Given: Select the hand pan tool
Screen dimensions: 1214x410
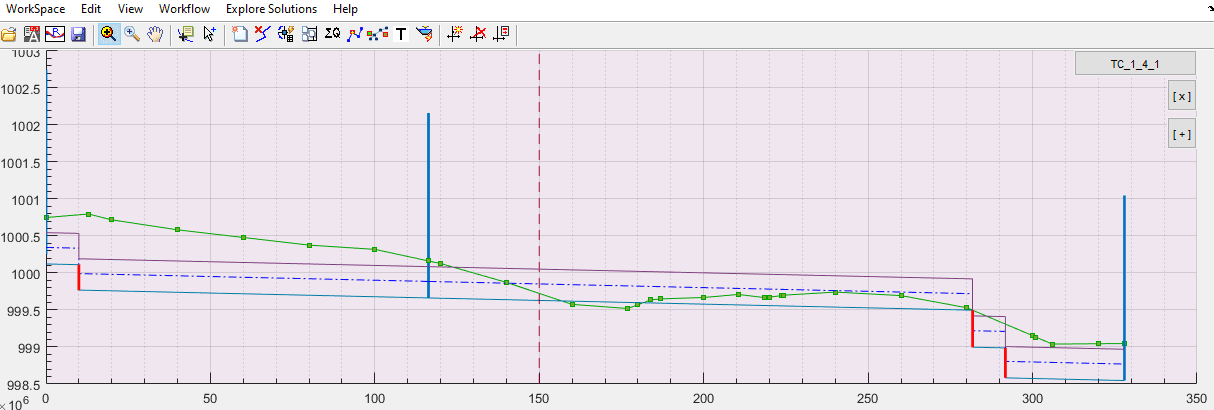Looking at the screenshot, I should pos(155,33).
